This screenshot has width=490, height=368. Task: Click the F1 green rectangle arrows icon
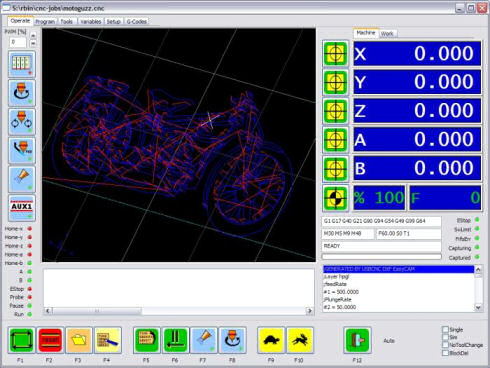(21, 340)
